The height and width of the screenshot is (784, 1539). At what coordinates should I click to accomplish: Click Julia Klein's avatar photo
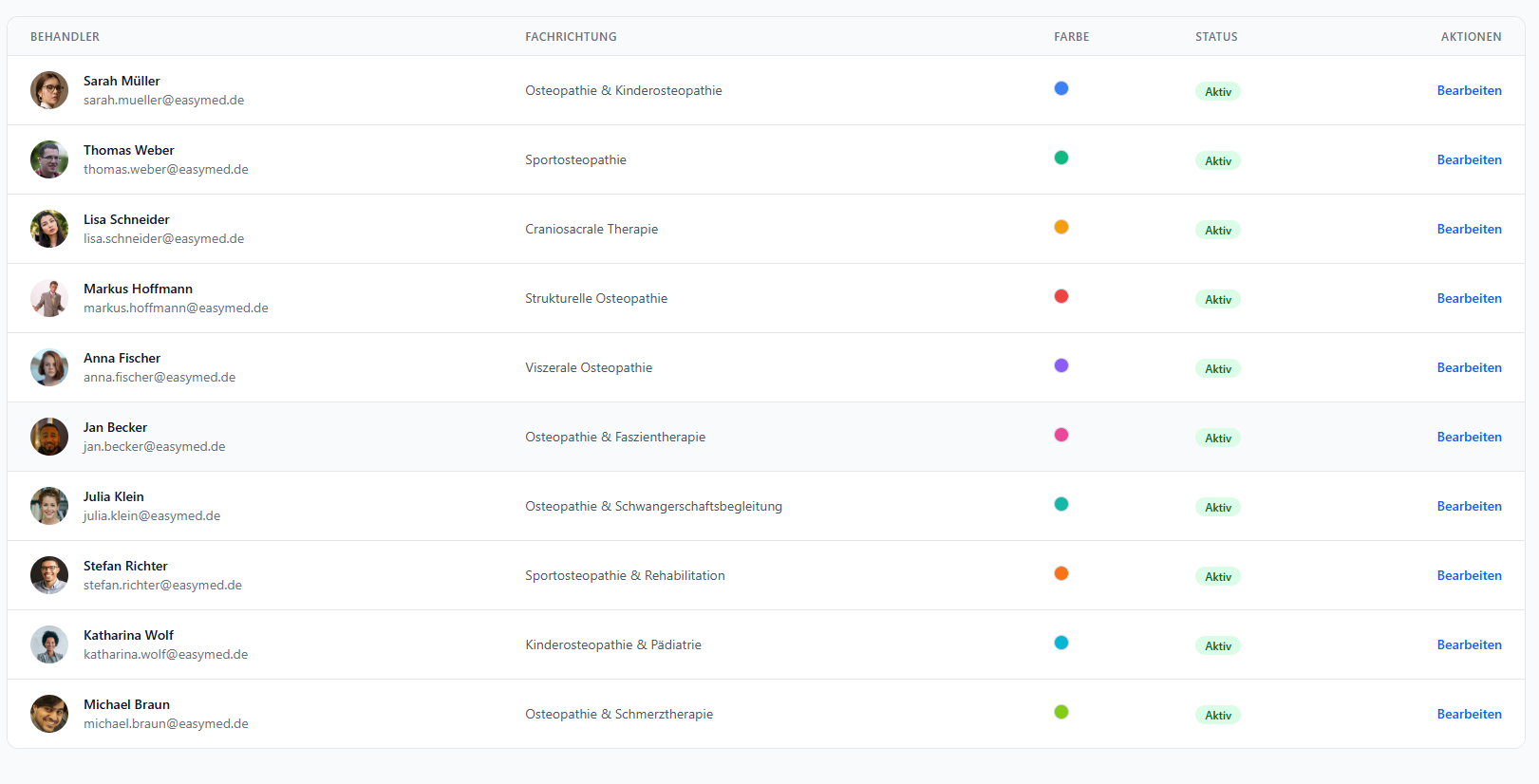49,506
